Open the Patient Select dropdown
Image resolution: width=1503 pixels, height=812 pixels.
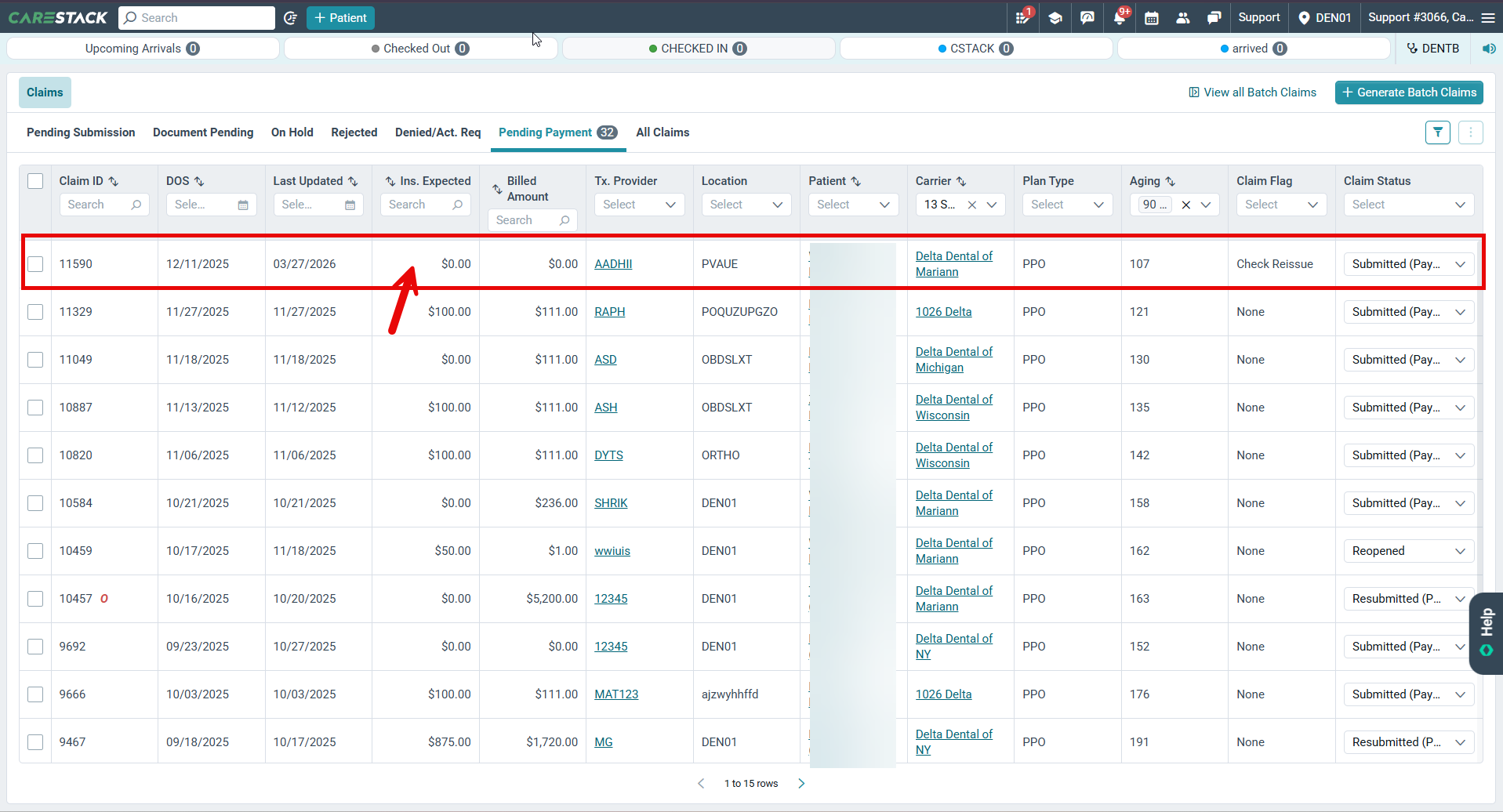pyautogui.click(x=853, y=205)
